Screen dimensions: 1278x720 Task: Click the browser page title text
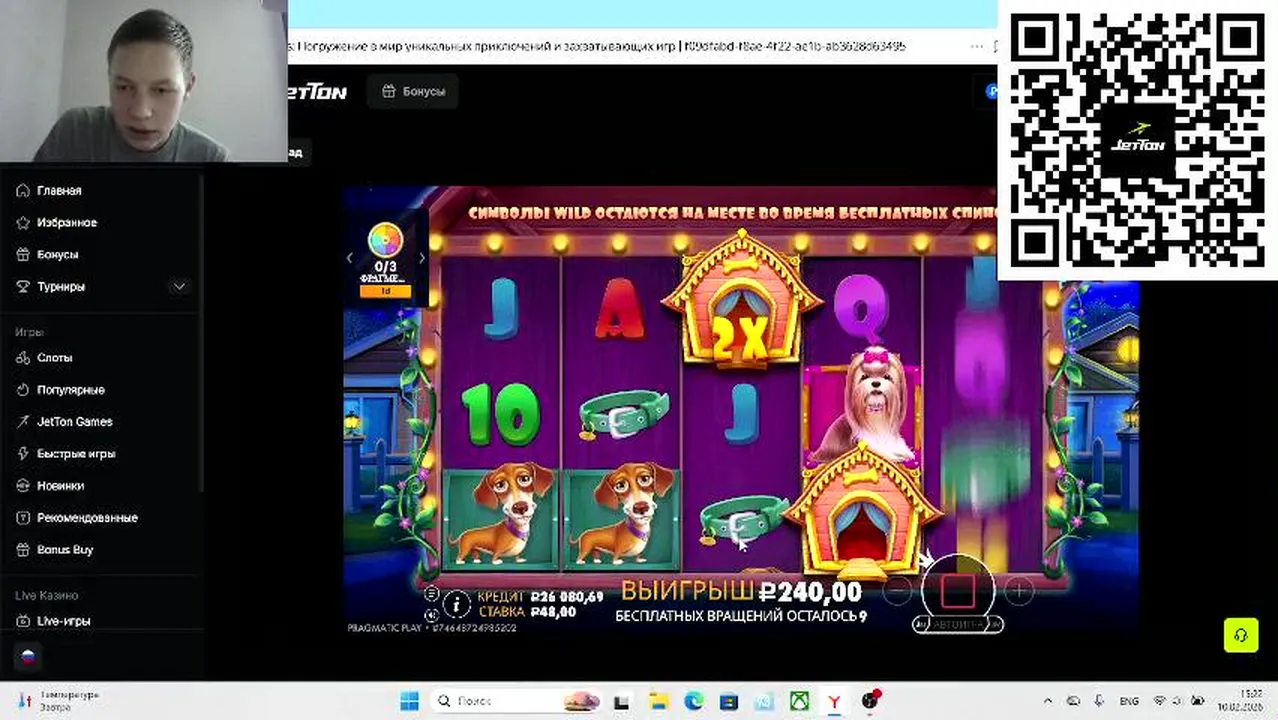(597, 46)
